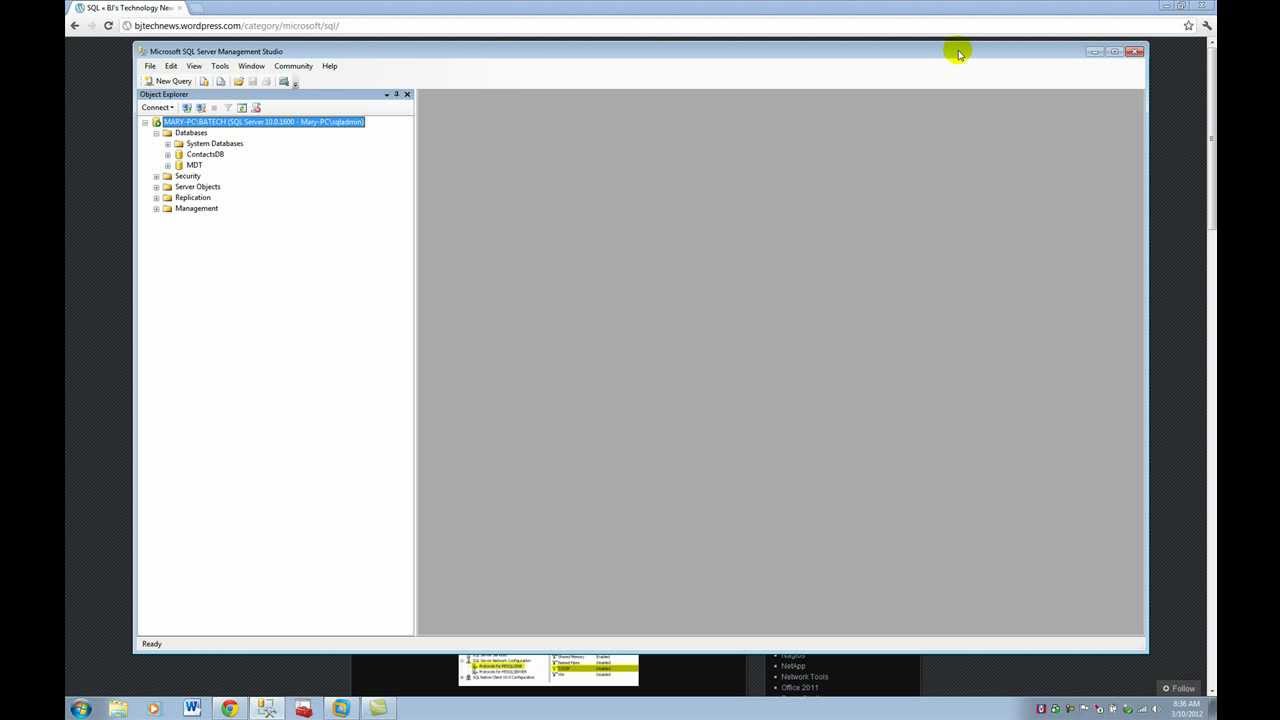
Task: Expand the Replication folder node
Action: 156,198
